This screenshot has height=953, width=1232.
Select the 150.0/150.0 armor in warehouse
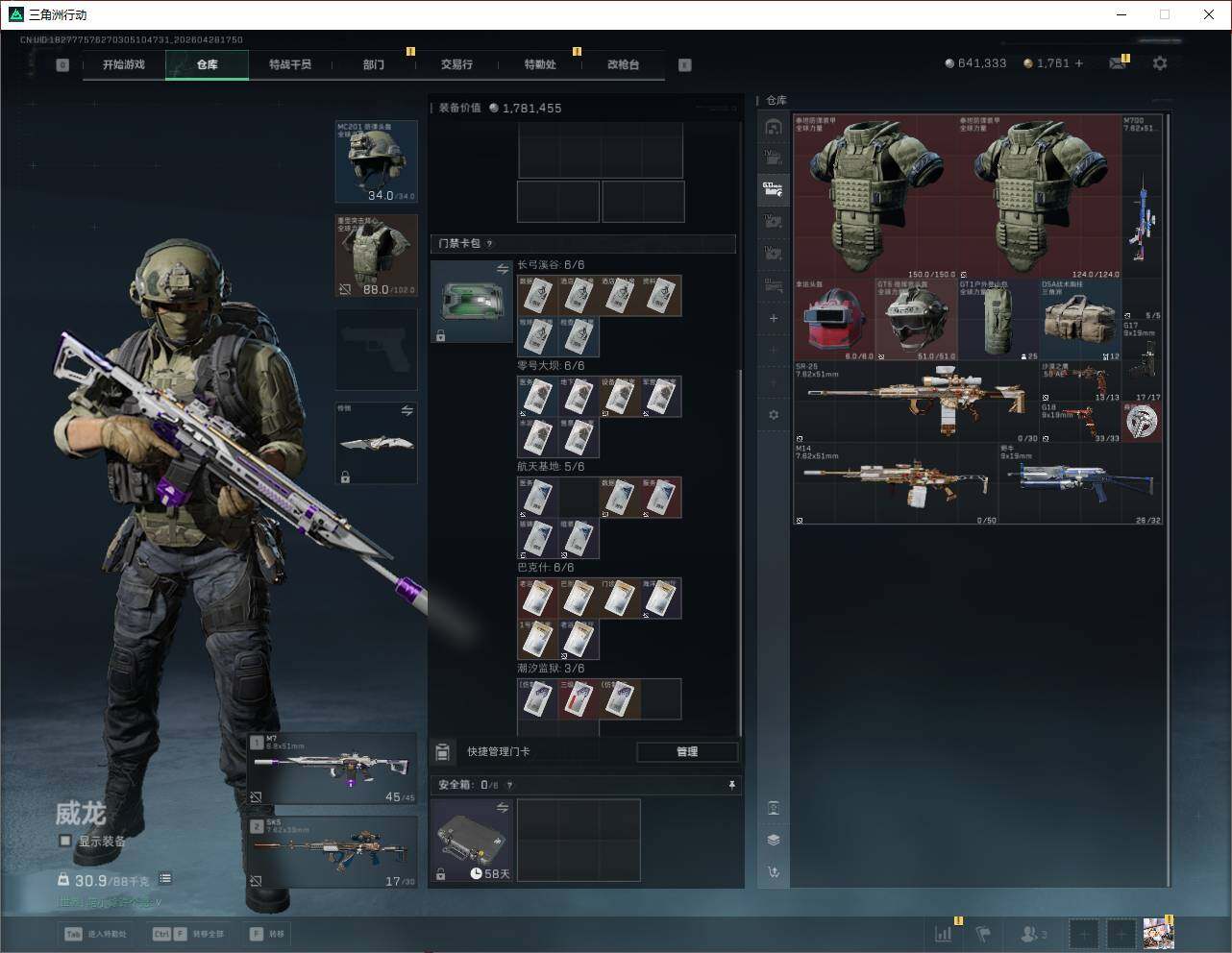875,197
